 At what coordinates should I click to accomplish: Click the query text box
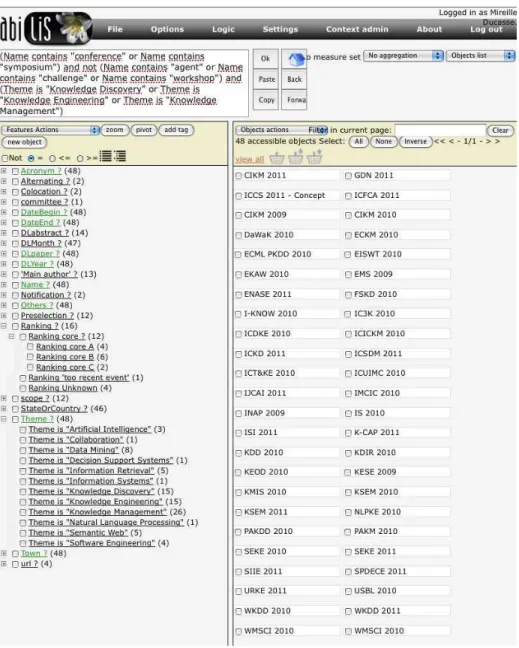tap(124, 83)
